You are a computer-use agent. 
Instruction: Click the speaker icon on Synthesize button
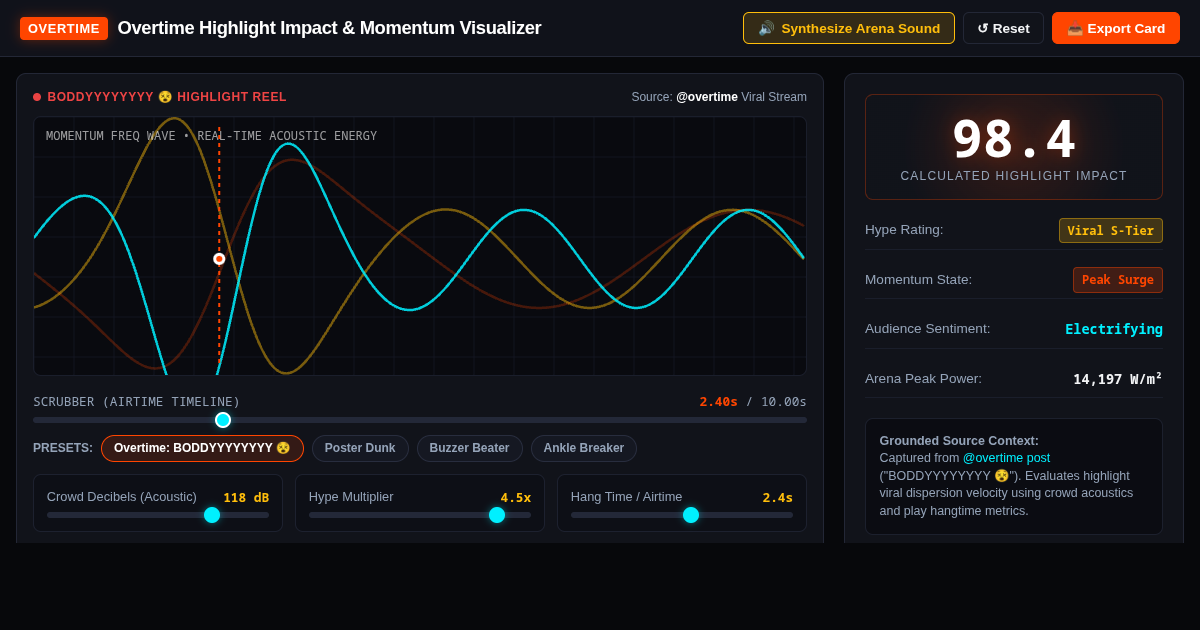[766, 28]
